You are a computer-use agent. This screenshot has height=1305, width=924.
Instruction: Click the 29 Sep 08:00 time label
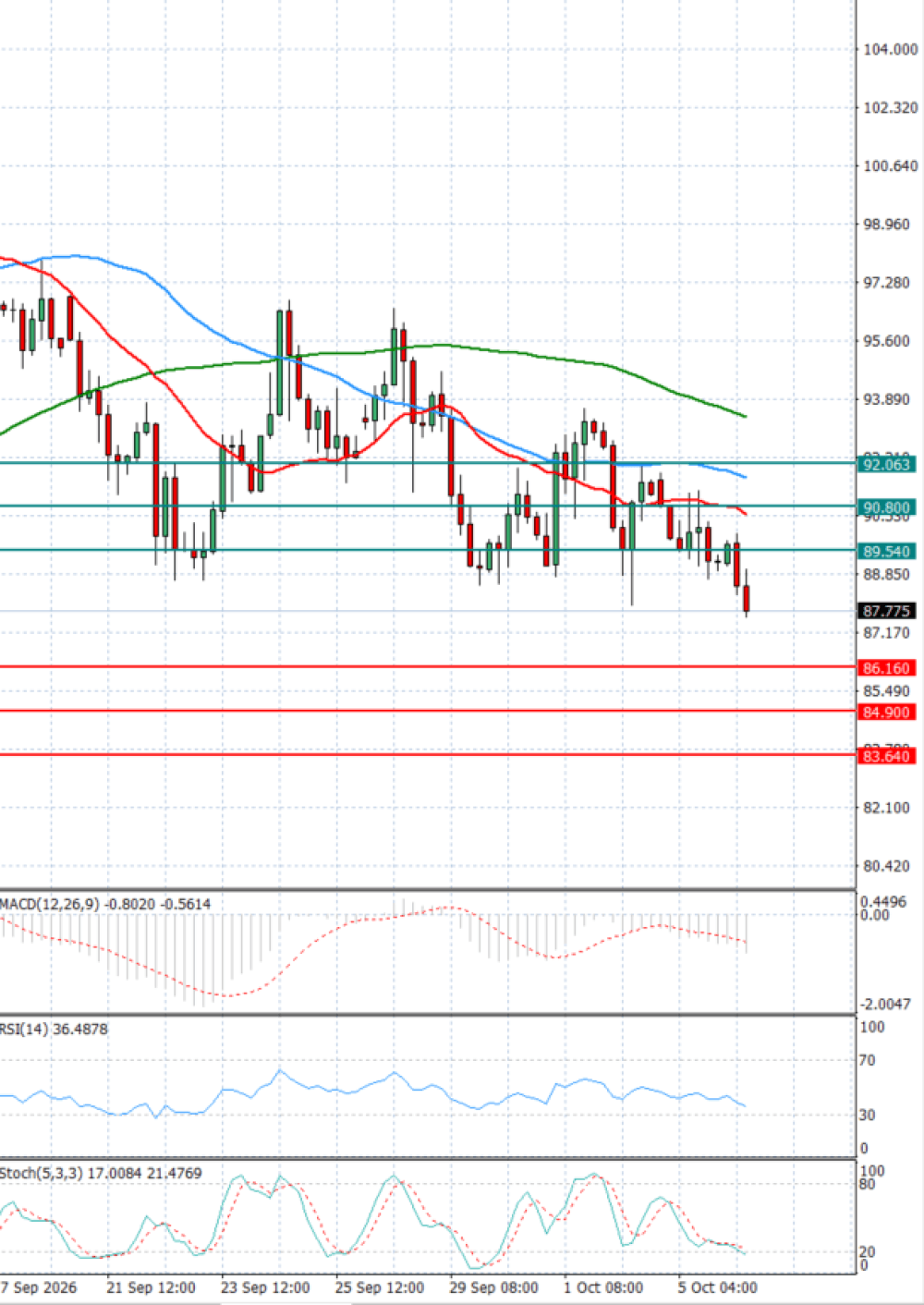click(x=494, y=1287)
